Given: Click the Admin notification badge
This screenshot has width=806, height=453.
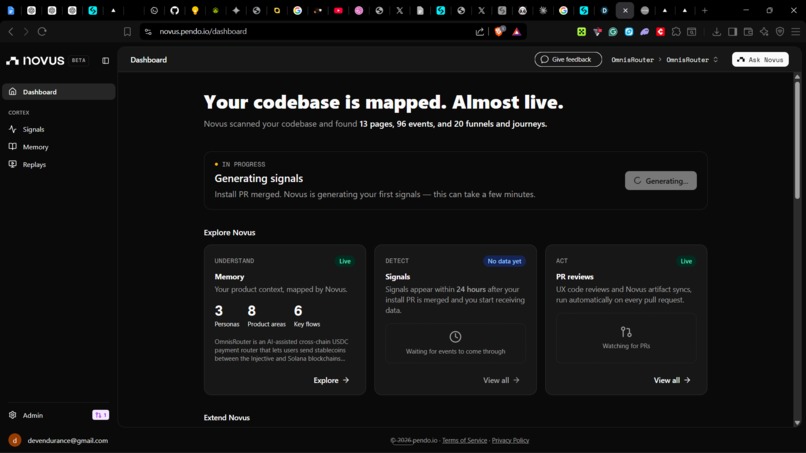Looking at the screenshot, I should (100, 415).
